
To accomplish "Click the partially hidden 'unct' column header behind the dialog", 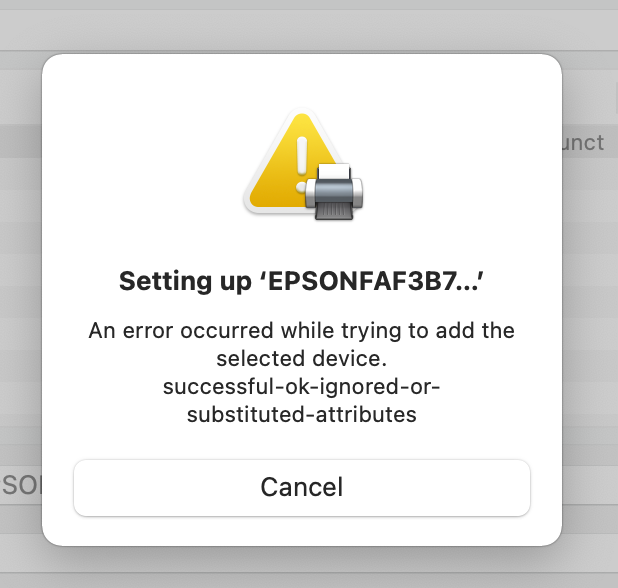I will pos(583,142).
